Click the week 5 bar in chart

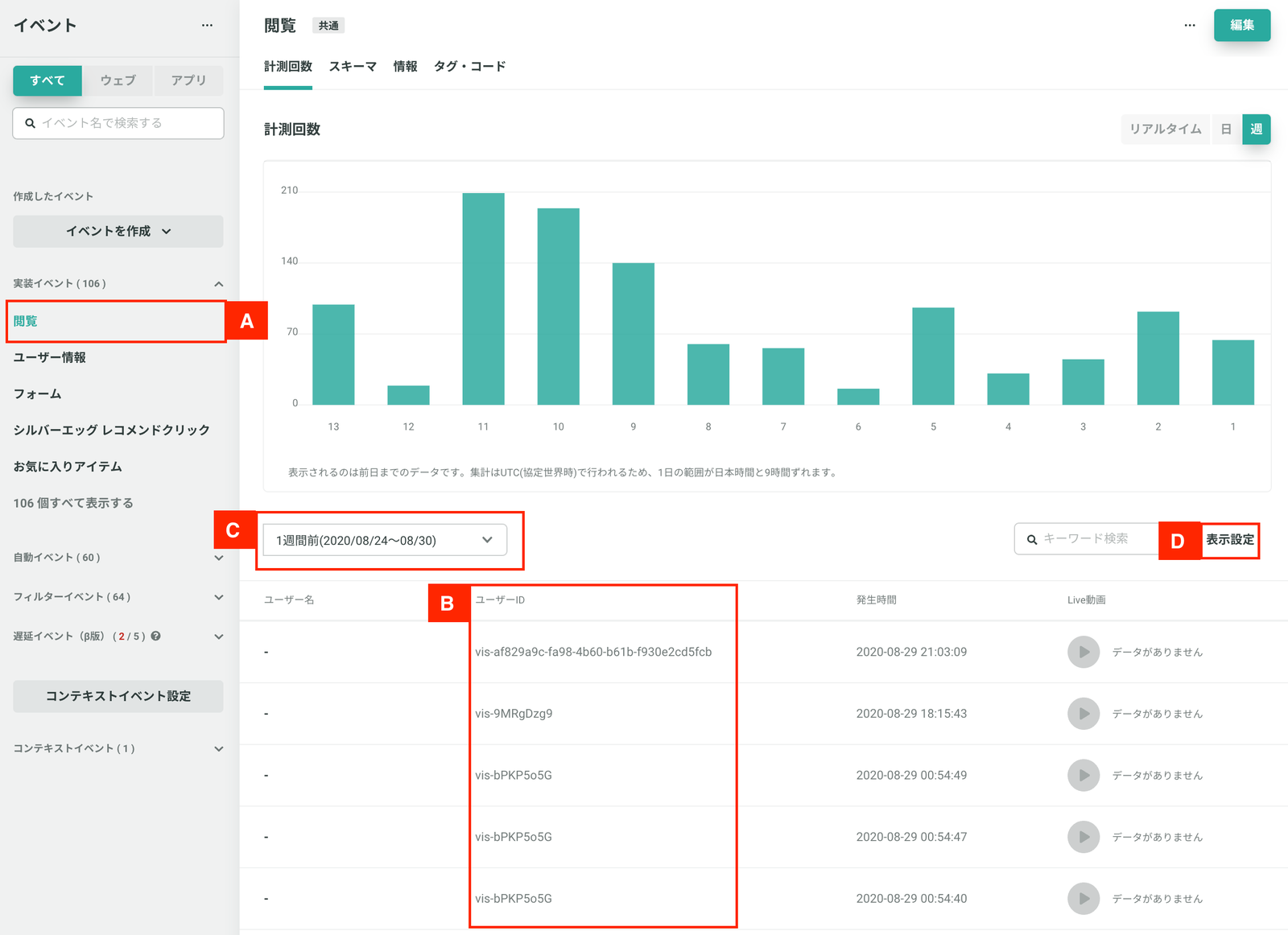coord(933,356)
